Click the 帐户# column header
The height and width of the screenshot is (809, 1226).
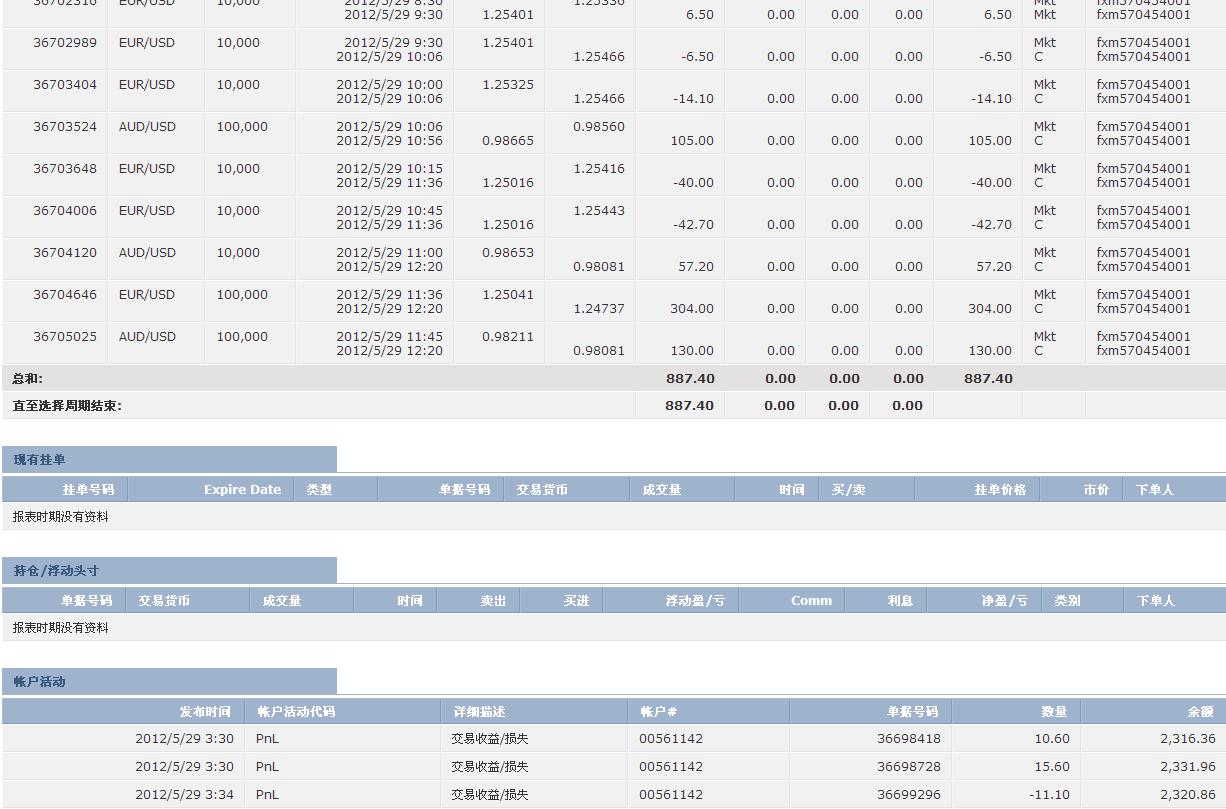click(659, 712)
